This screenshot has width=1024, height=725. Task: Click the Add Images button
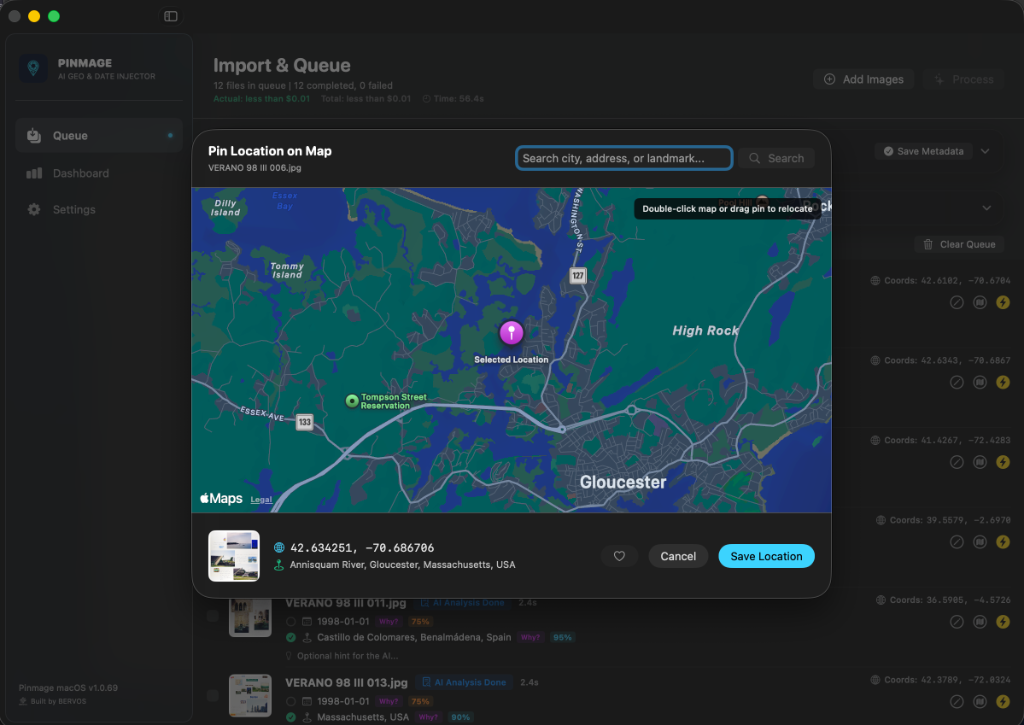click(x=863, y=79)
